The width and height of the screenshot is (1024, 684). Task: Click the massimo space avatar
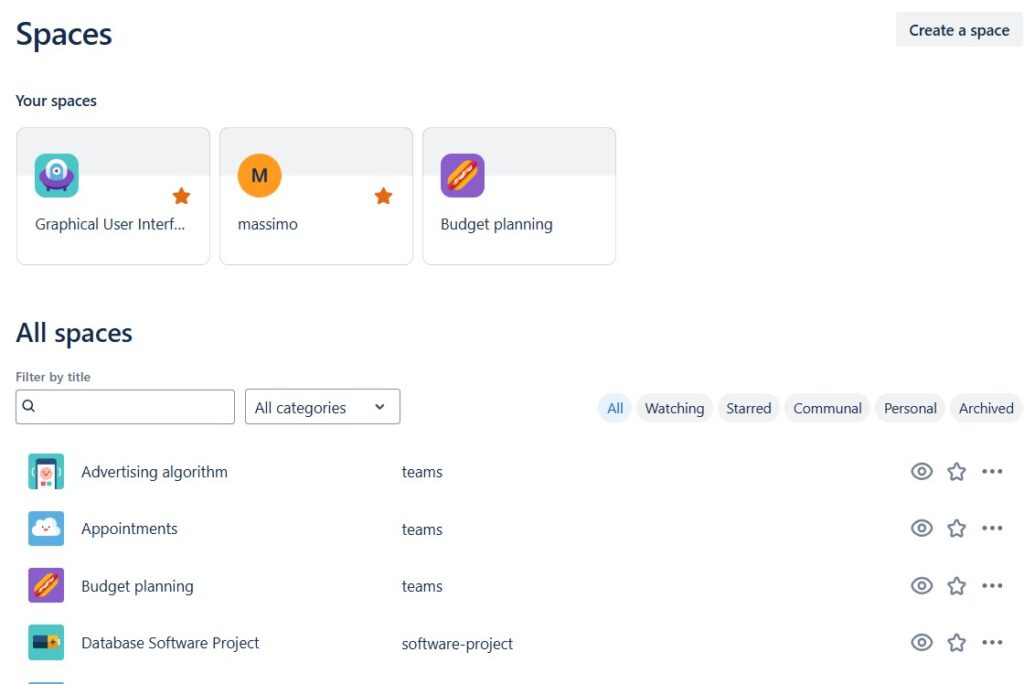pos(259,175)
